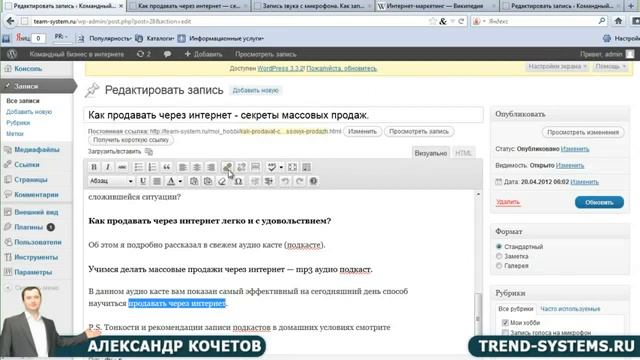Open the Абзац paragraph format dropdown
This screenshot has width=640, height=360.
click(x=111, y=181)
